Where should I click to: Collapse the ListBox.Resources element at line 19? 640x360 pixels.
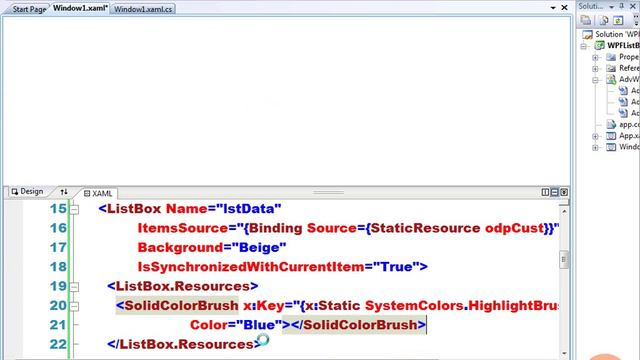74,287
